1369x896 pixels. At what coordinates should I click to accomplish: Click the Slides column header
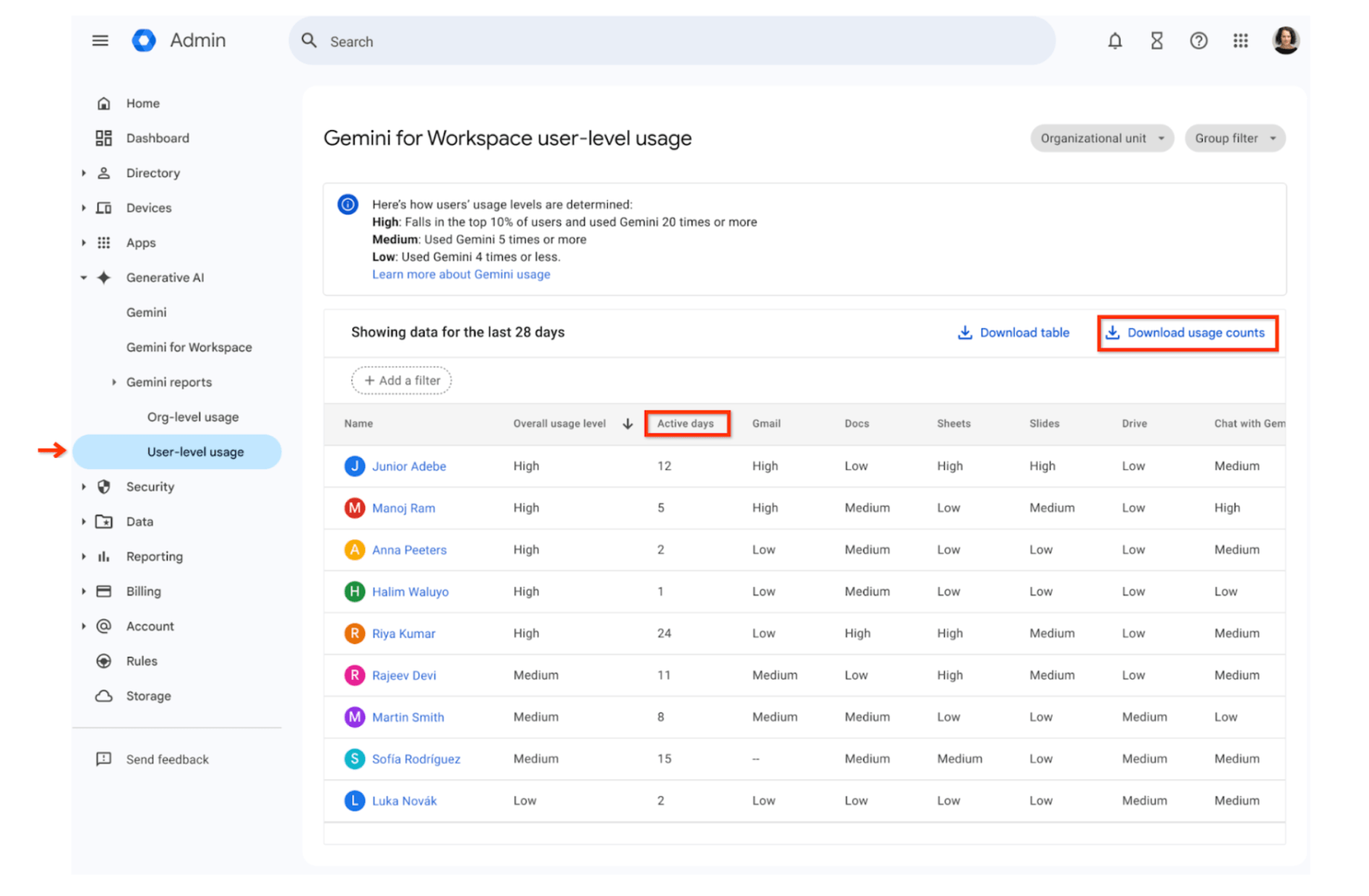point(1044,423)
